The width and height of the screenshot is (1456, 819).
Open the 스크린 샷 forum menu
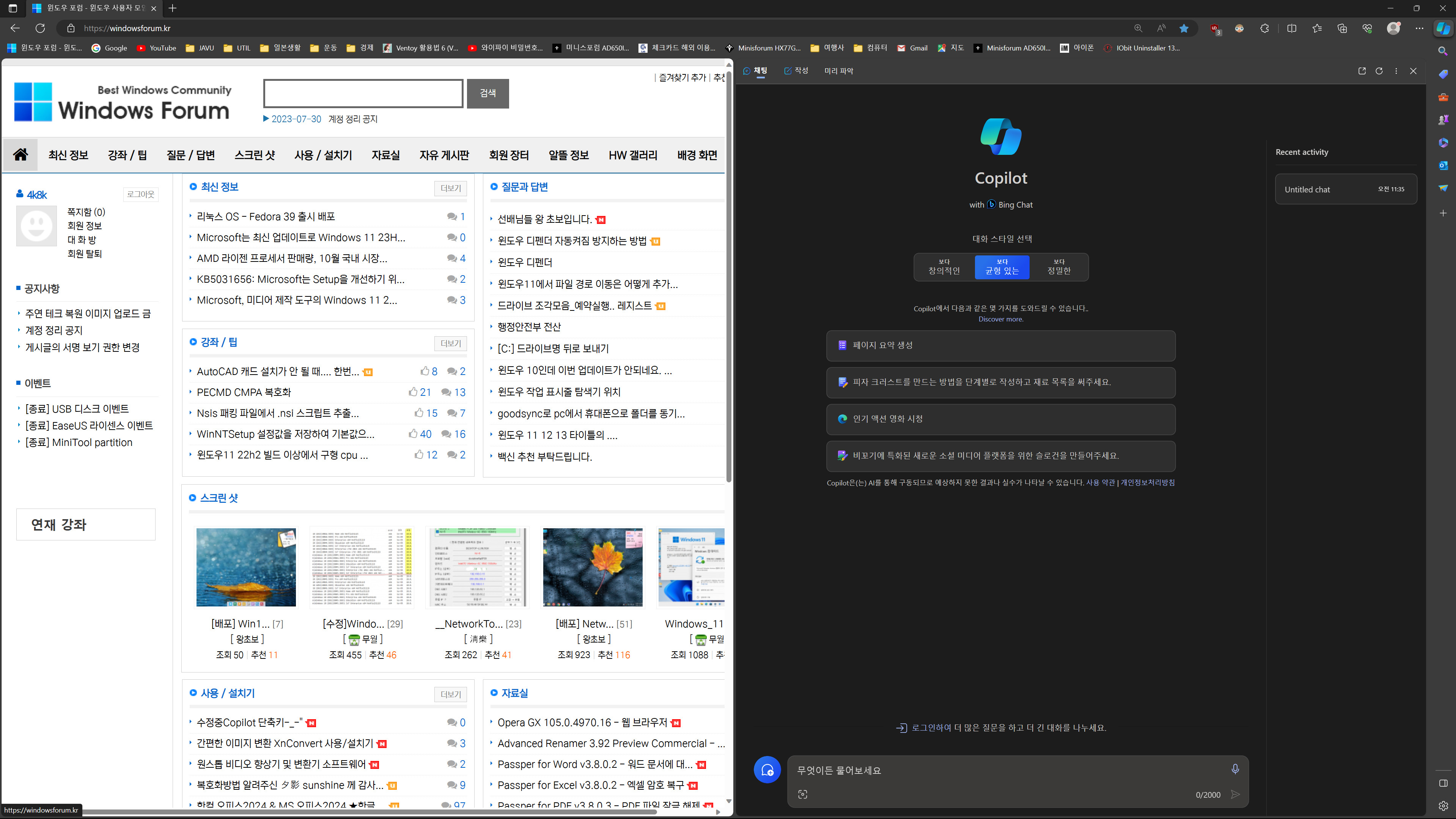tap(255, 155)
